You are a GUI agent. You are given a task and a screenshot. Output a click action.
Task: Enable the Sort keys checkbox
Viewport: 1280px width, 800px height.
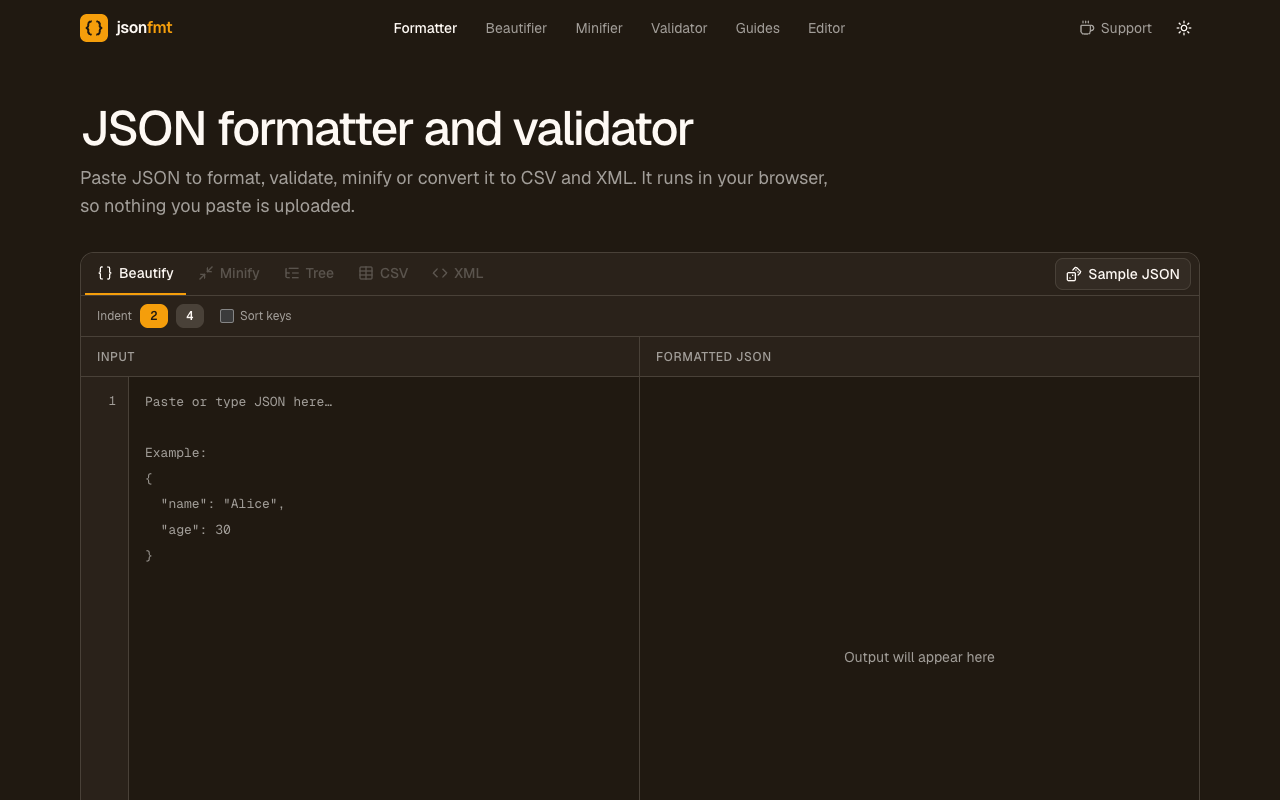click(227, 316)
